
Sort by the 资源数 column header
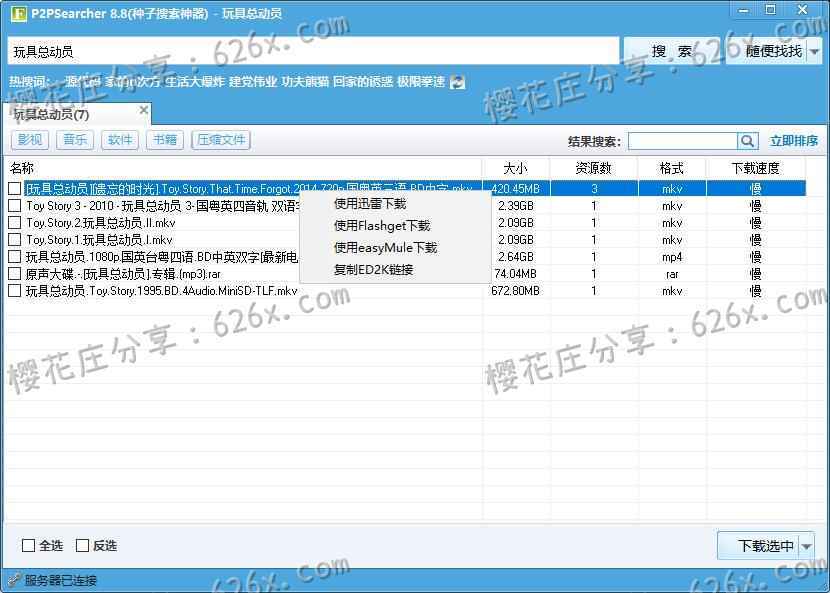pos(594,168)
